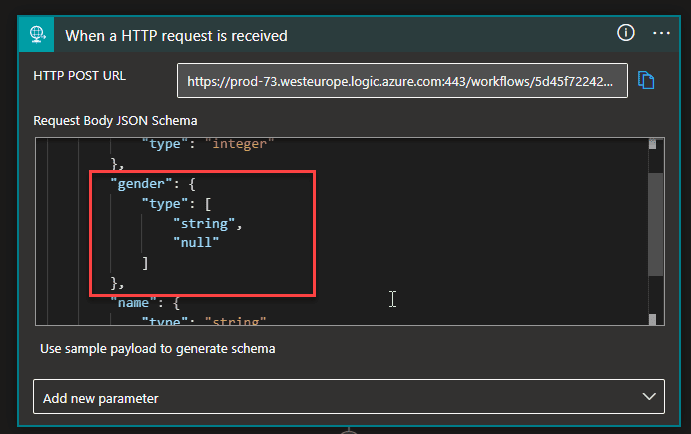
Task: Click the "null" value in gender type array
Action: (x=197, y=242)
